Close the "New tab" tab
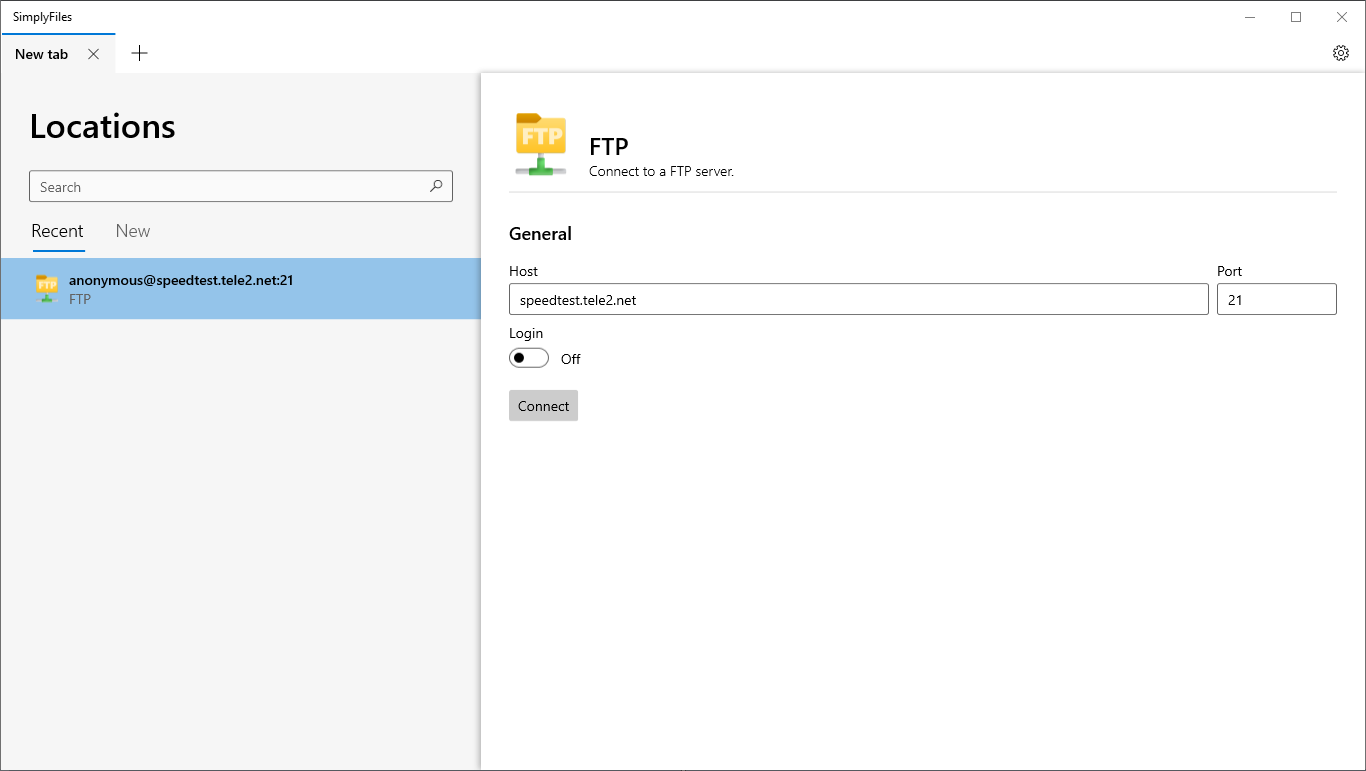 (x=94, y=54)
